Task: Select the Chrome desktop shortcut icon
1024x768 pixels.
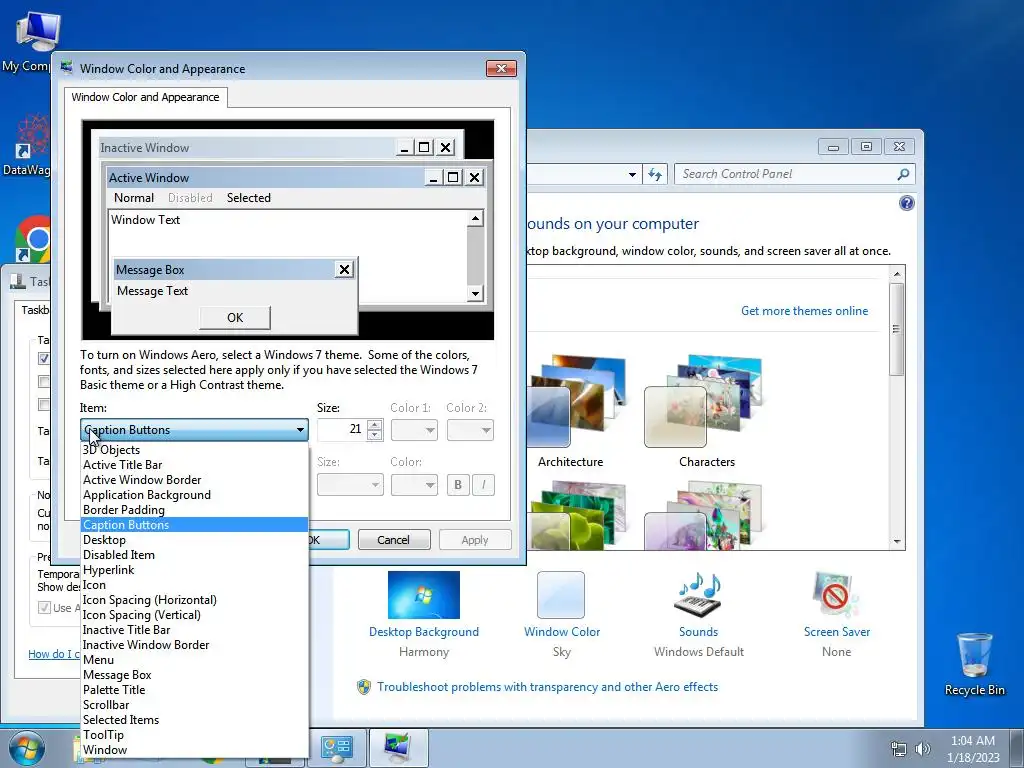Action: 33,238
